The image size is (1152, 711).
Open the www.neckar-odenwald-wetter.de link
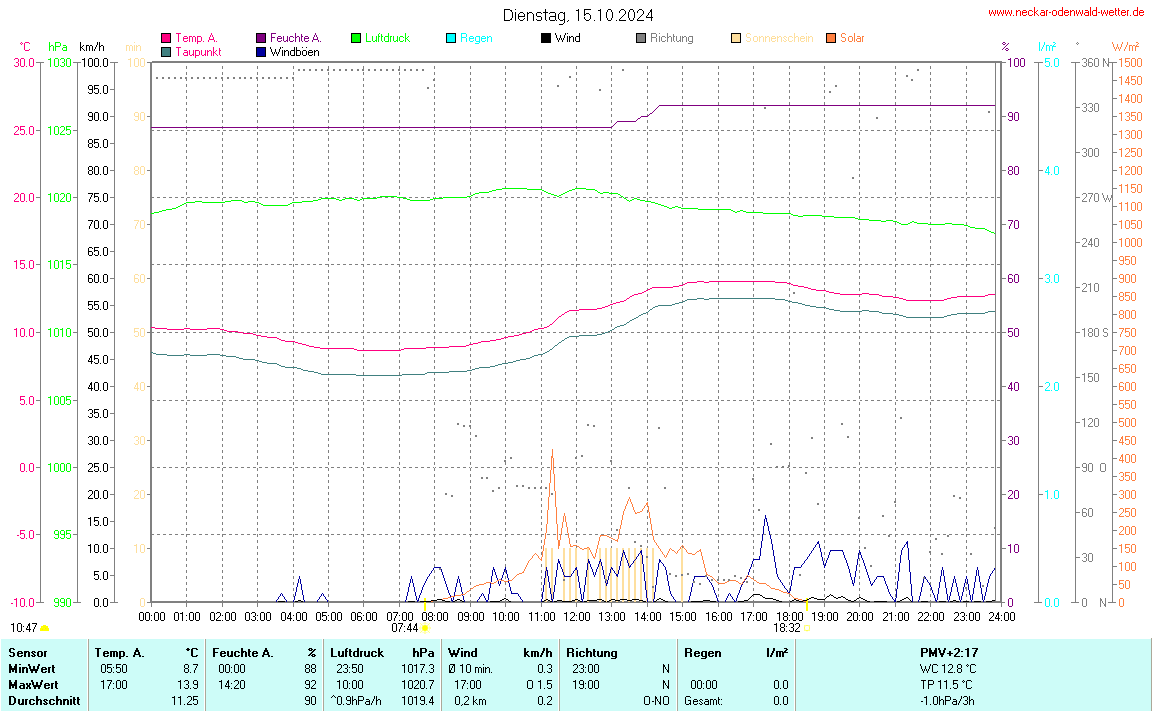point(1065,12)
